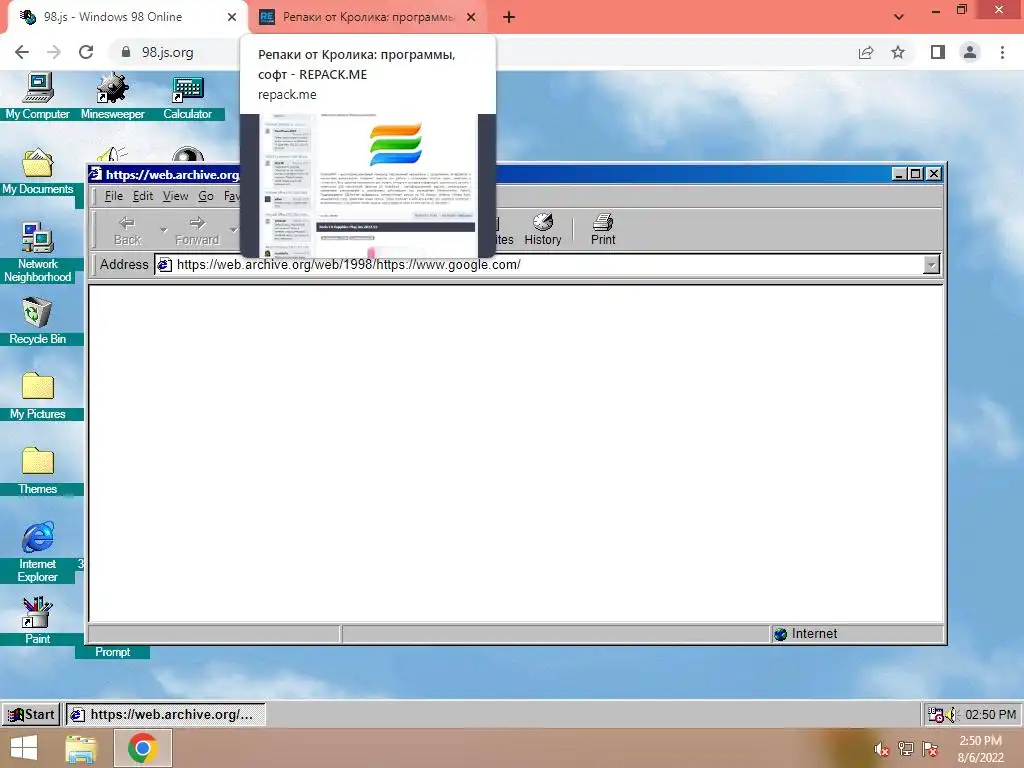The width and height of the screenshot is (1024, 768).
Task: Open a new Chrome tab
Action: pyautogui.click(x=509, y=17)
